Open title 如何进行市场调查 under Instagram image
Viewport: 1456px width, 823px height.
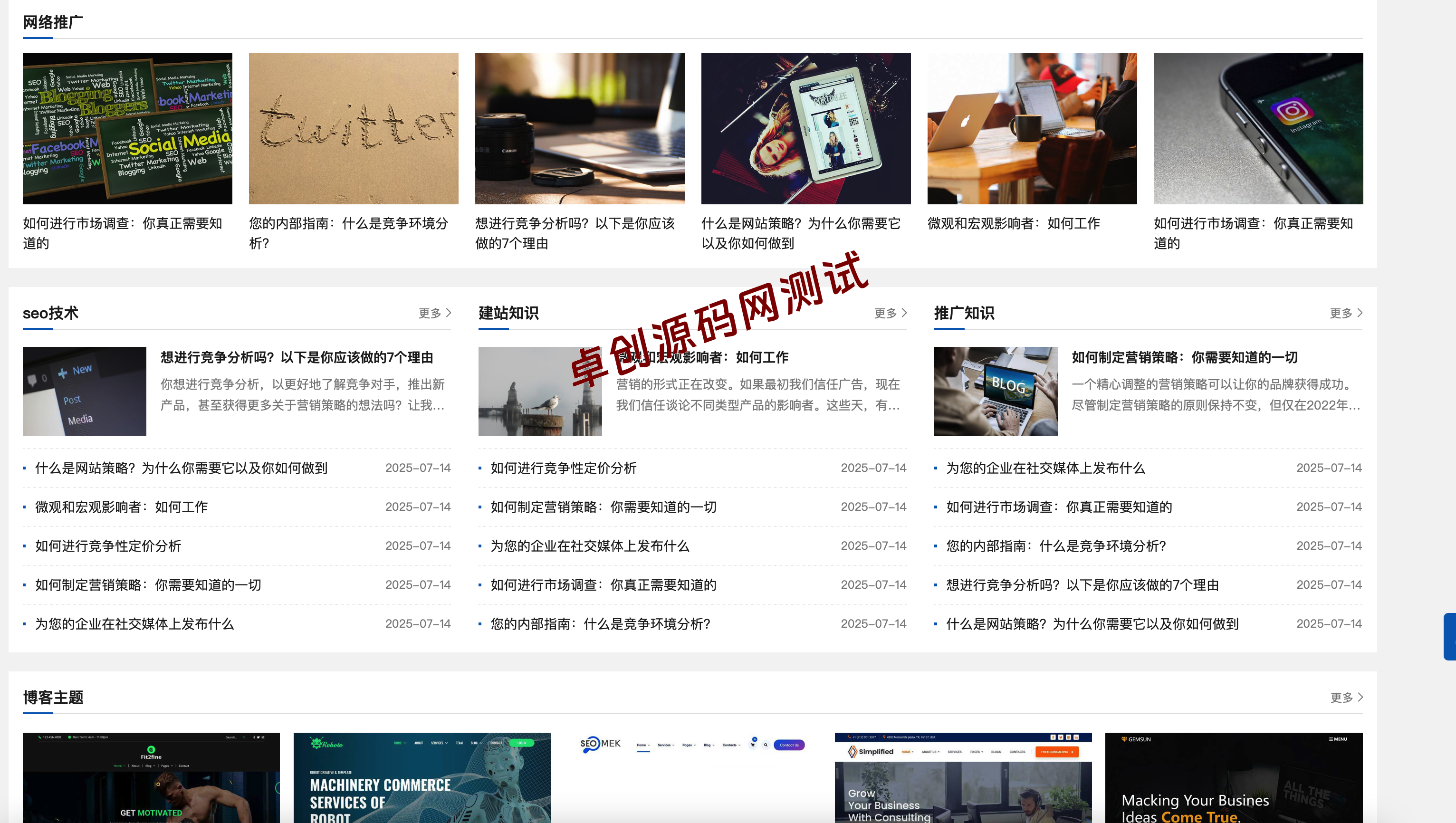pos(1253,233)
